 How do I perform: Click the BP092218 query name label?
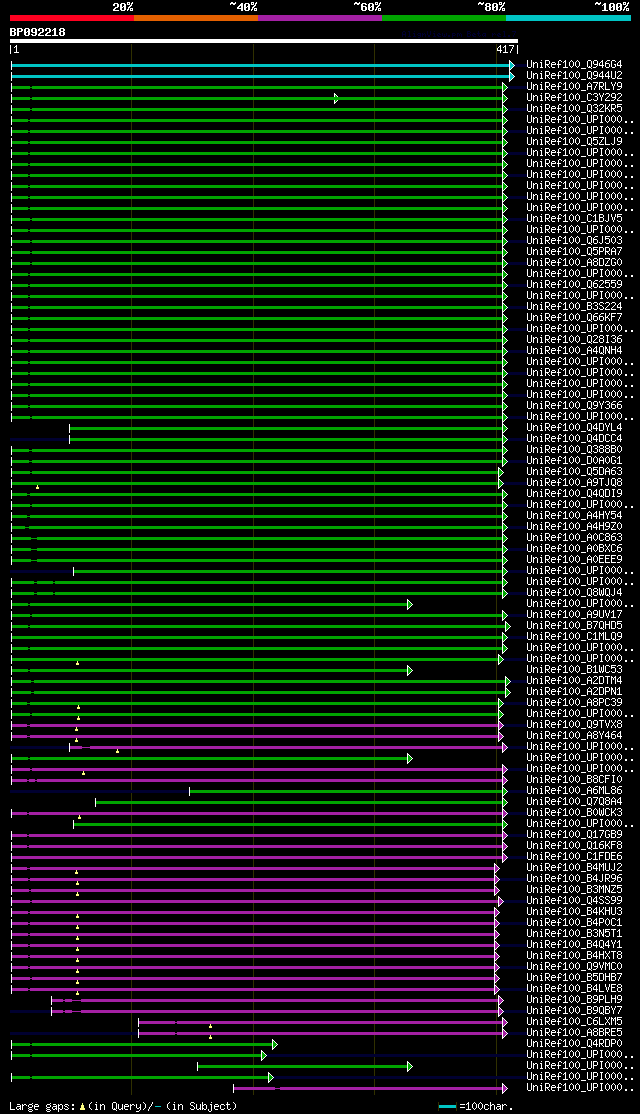coord(38,32)
